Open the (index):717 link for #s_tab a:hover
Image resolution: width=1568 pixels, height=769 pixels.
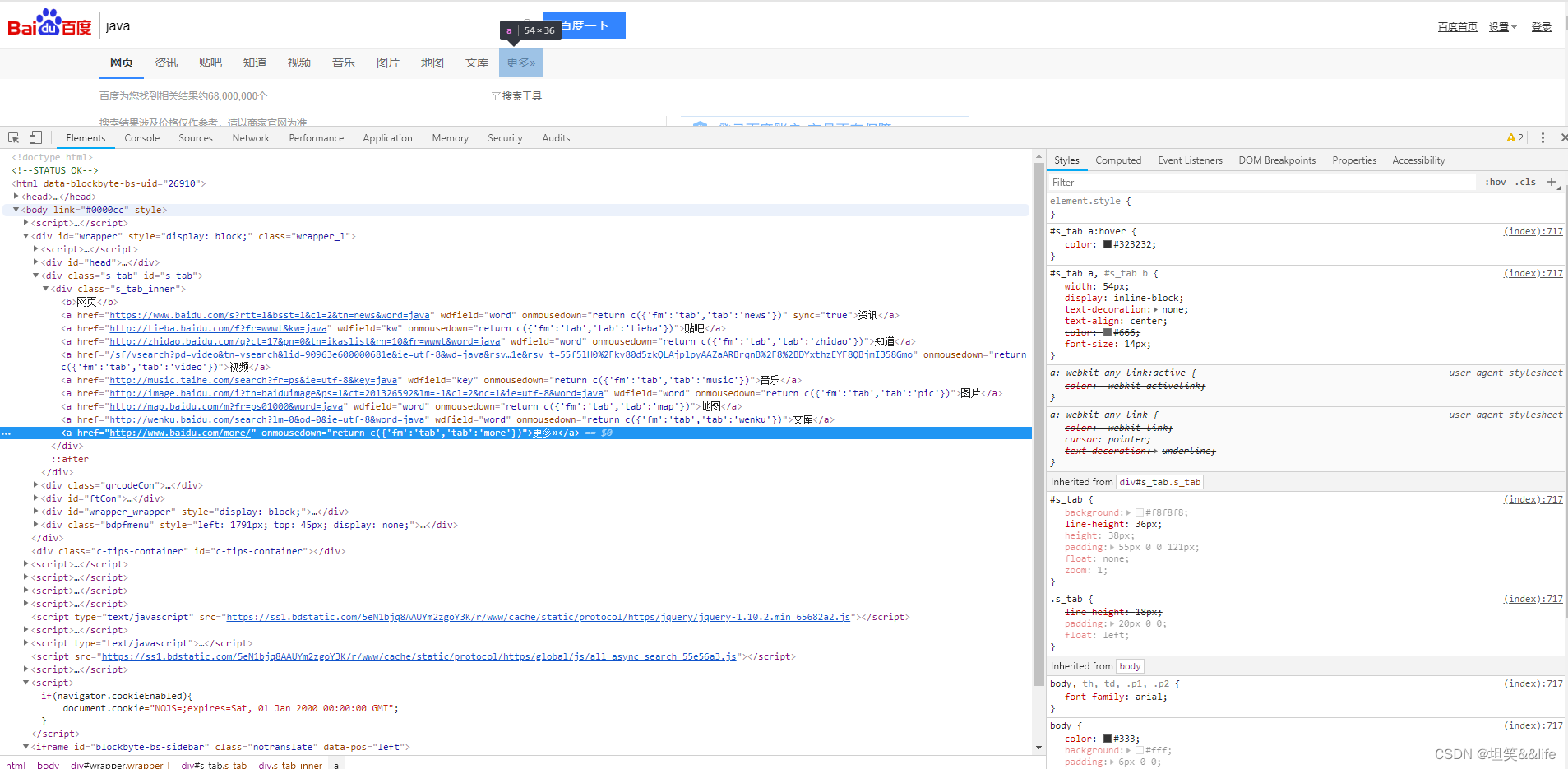coord(1533,231)
